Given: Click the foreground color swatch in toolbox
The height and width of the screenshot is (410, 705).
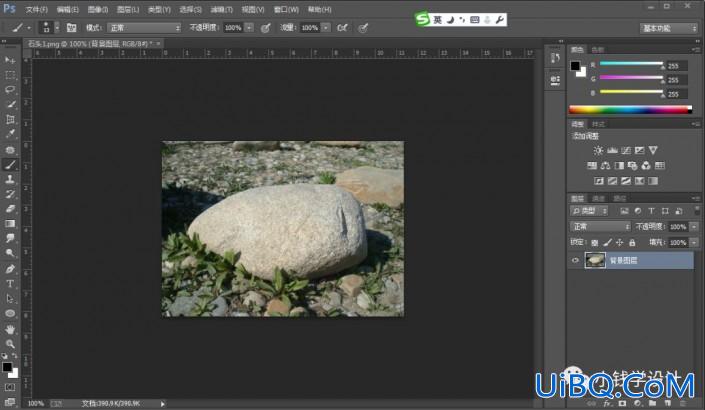Looking at the screenshot, I should 7,367.
